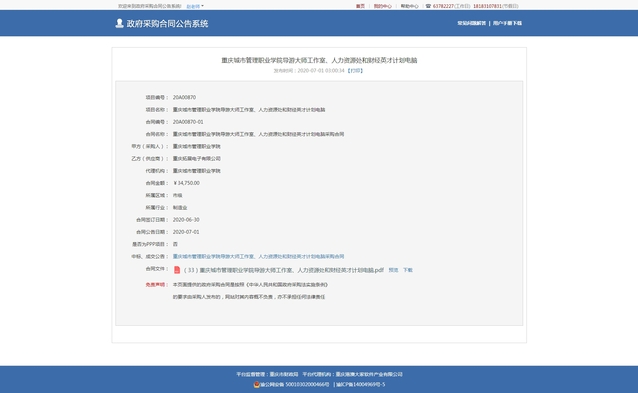638x393 pixels.
Task: Click the red PDF file icon
Action: pos(177,270)
